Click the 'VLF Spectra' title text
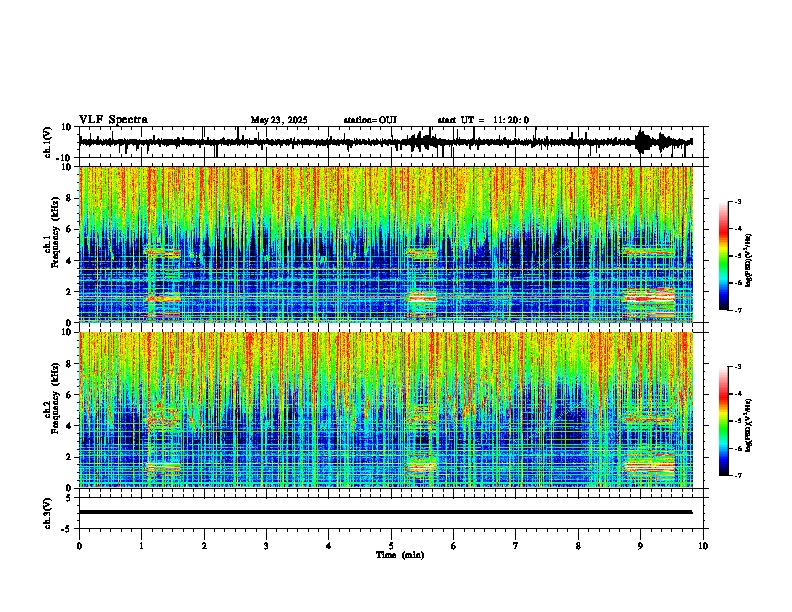The width and height of the screenshot is (792, 612). coord(113,120)
